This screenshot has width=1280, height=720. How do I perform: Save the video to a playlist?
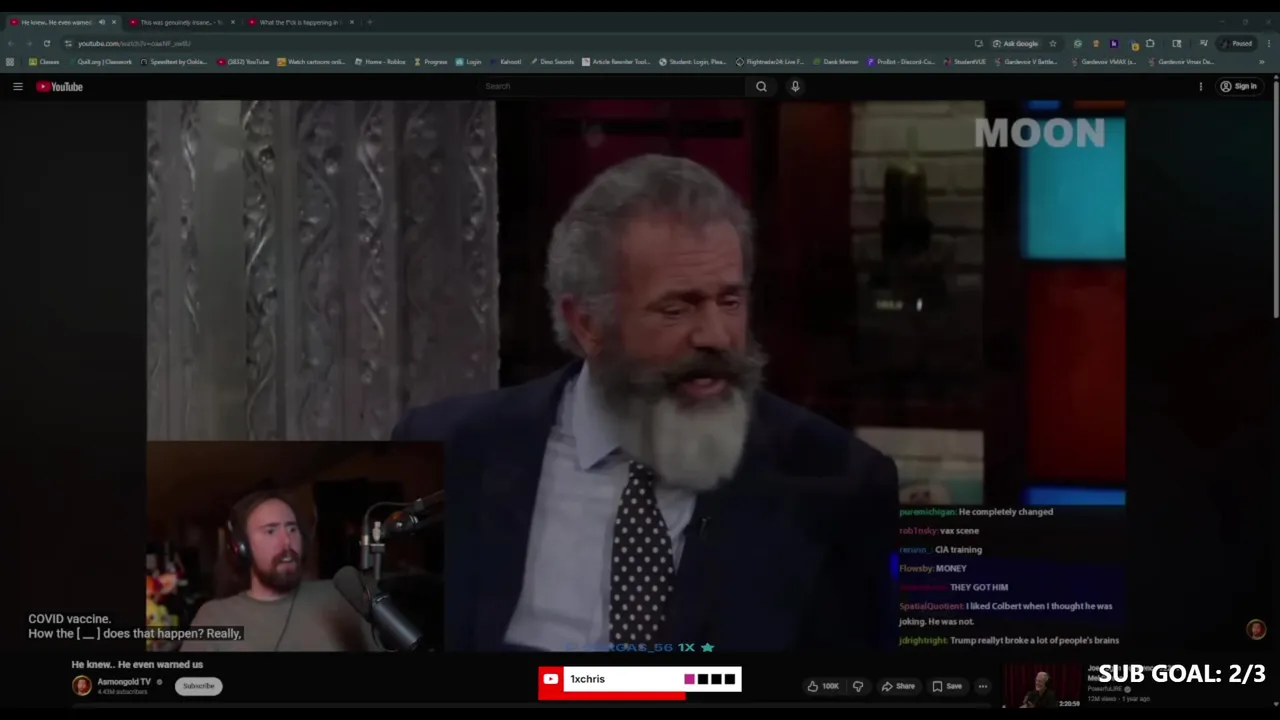[947, 686]
